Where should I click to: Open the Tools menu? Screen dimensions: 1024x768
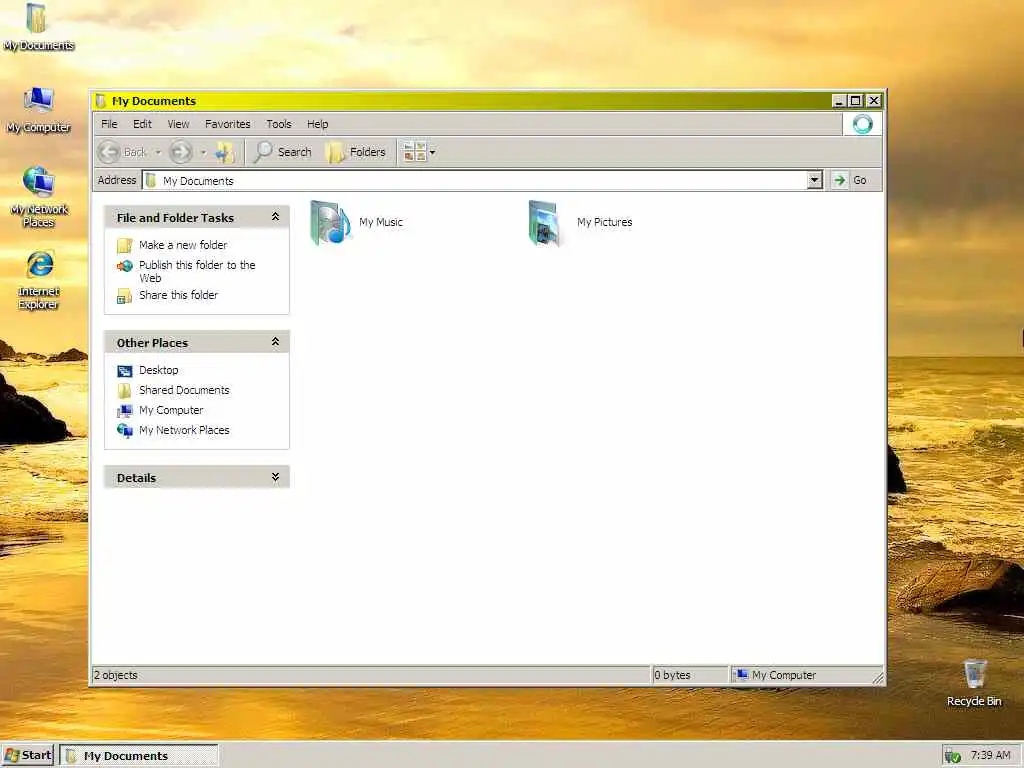tap(279, 124)
